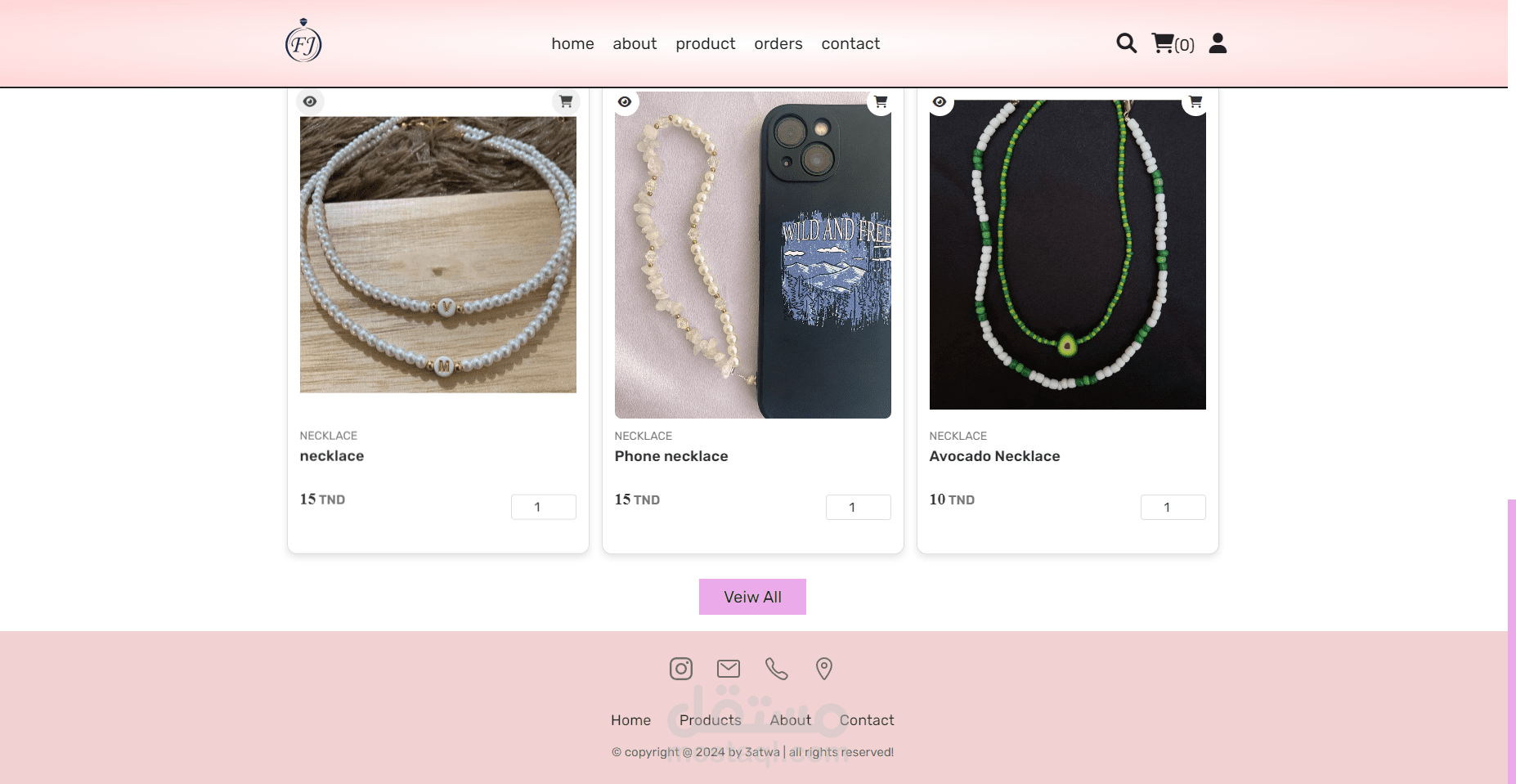This screenshot has width=1516, height=784.
Task: Open the shopping cart in header
Action: tap(1173, 43)
